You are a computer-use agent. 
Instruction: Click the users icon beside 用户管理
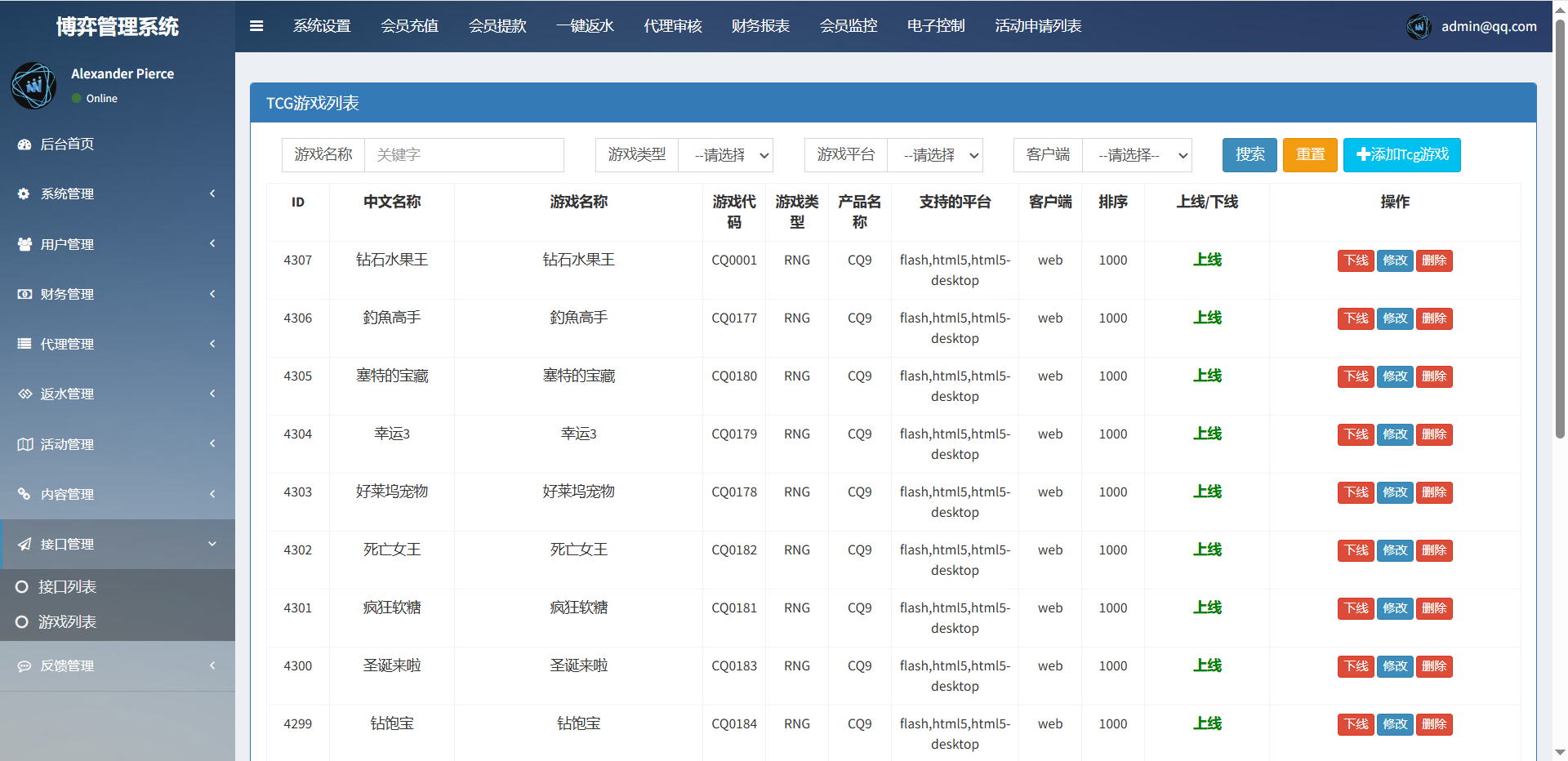click(24, 244)
